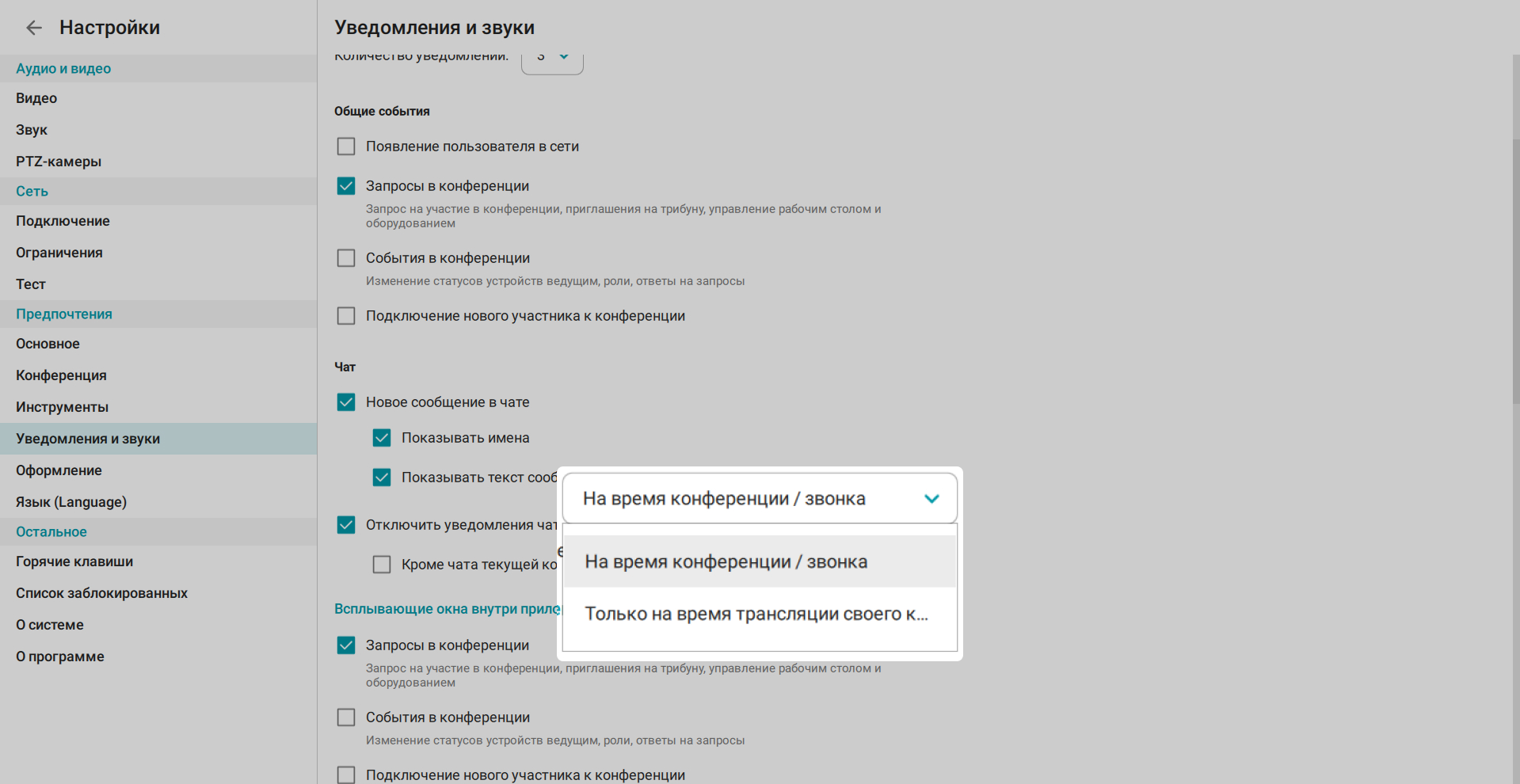Uncheck 'Новое сообщение в чате'

(x=346, y=402)
